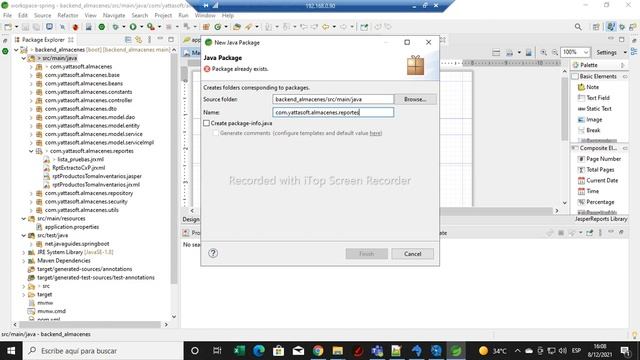Viewport: 640px width, 360px height.
Task: Expand the Maven Dependencies node
Action: pos(24,261)
